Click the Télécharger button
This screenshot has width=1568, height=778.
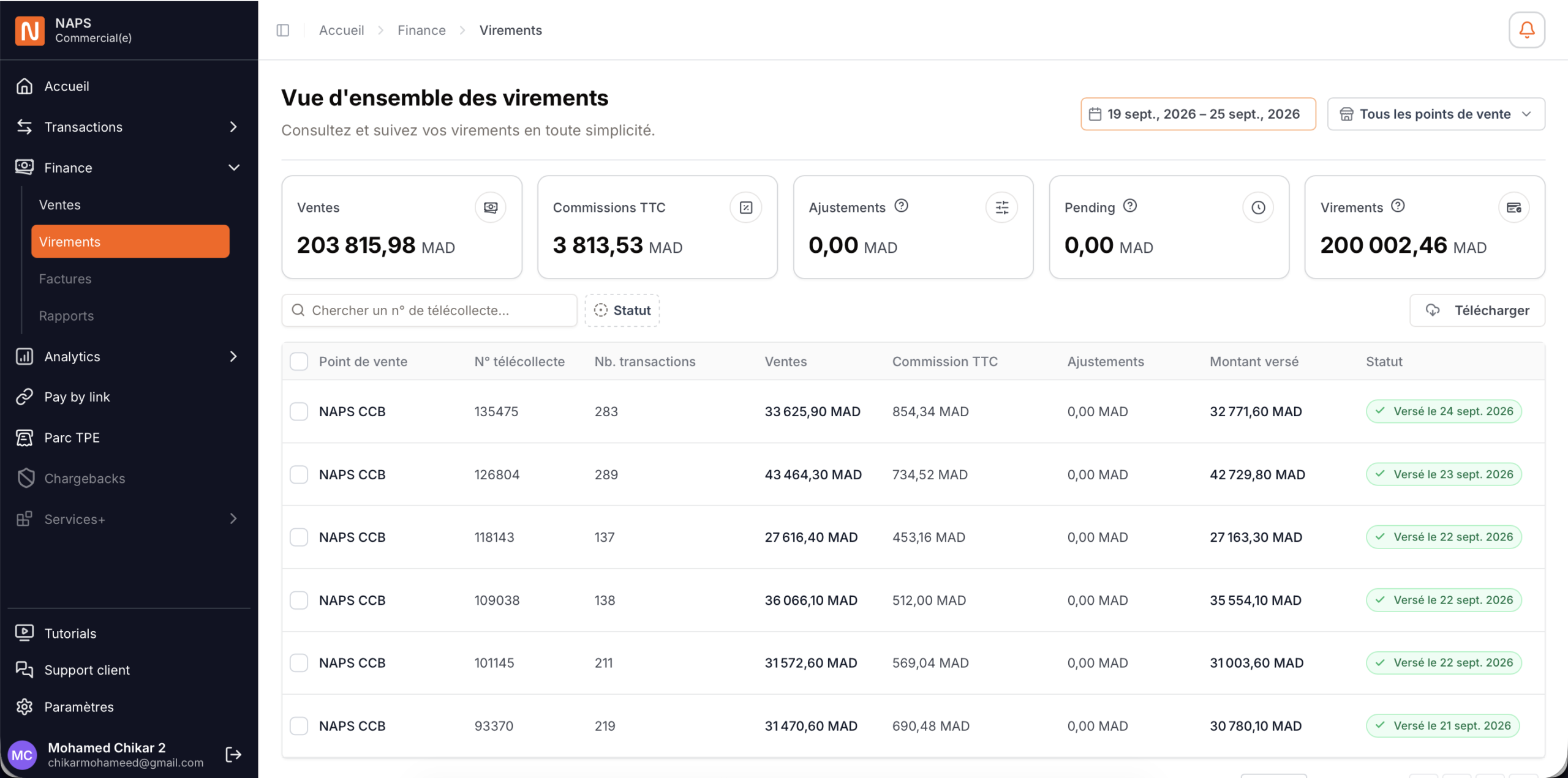pyautogui.click(x=1477, y=310)
